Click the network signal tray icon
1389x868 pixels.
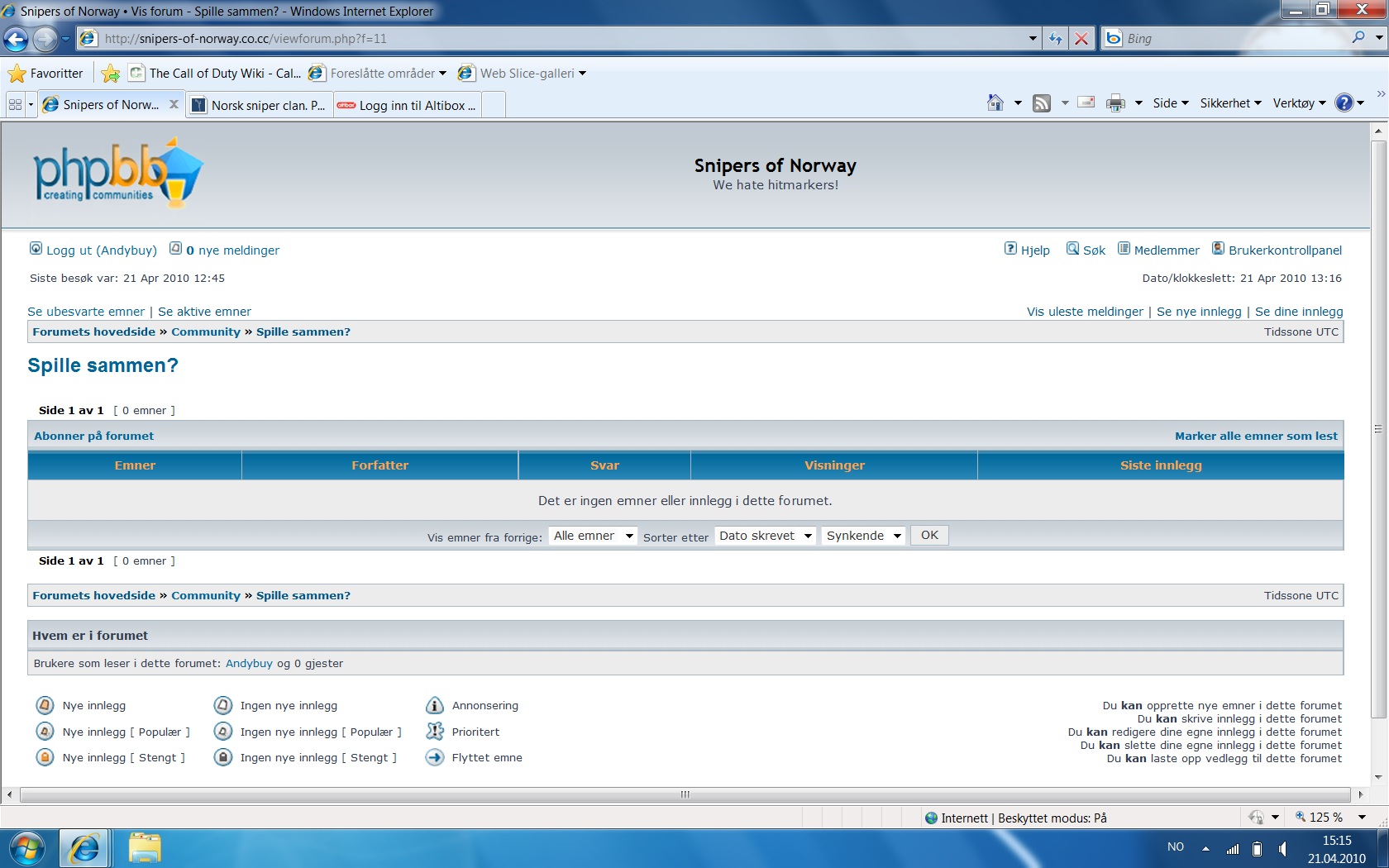(x=1233, y=848)
